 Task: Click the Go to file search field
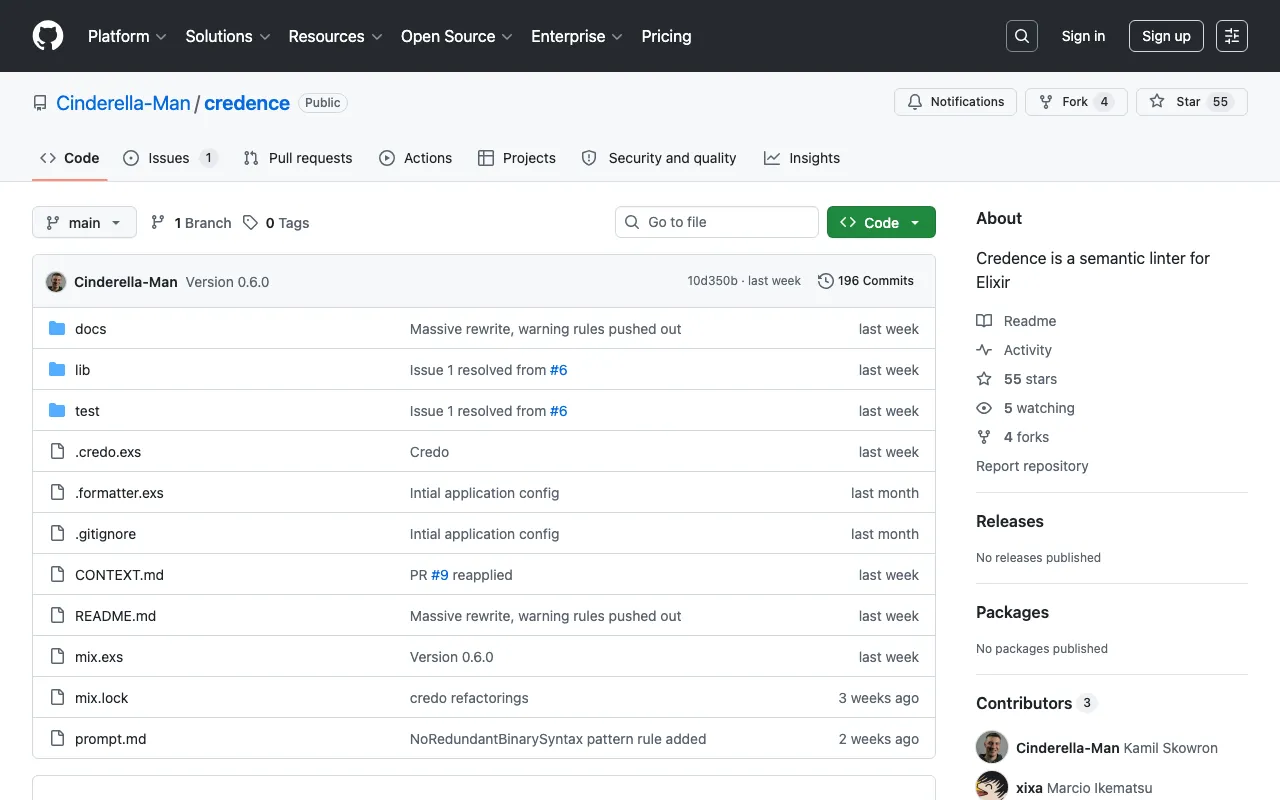717,222
